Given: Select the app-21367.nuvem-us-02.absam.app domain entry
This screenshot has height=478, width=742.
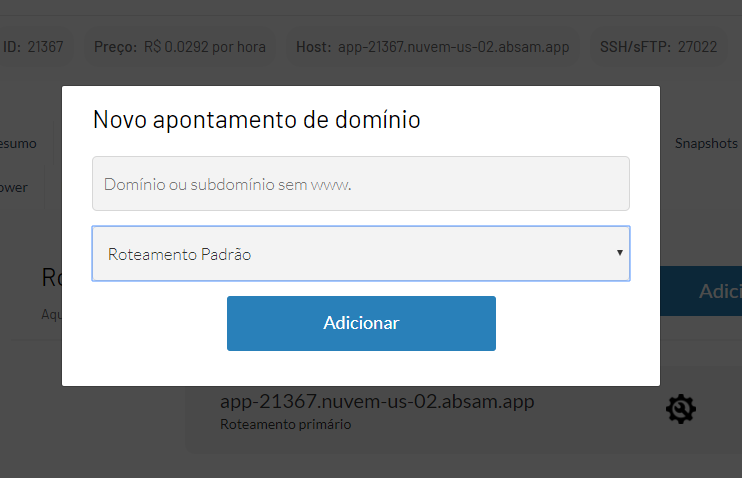Looking at the screenshot, I should pos(377,402).
